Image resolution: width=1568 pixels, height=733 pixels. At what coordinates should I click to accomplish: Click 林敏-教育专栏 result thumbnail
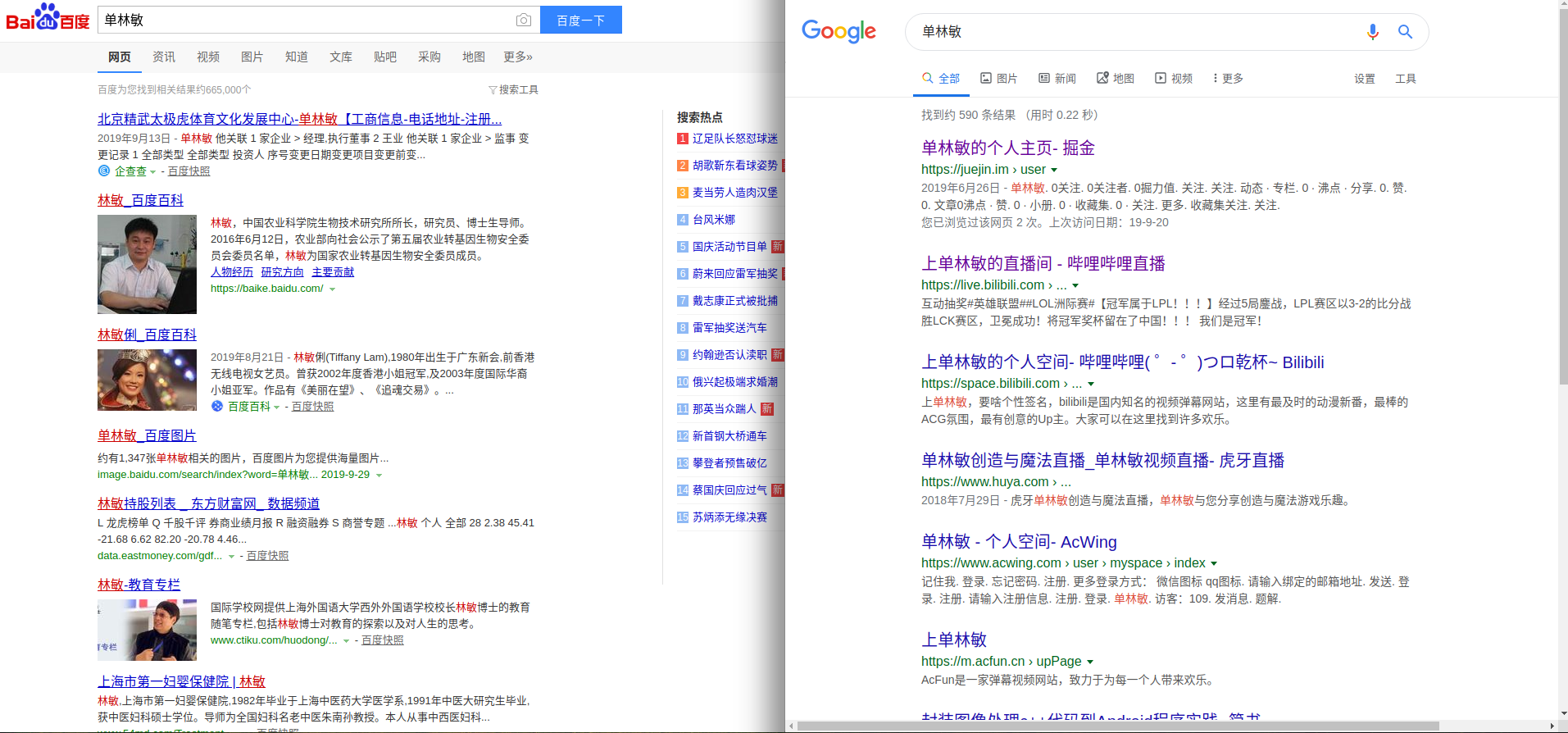(147, 630)
